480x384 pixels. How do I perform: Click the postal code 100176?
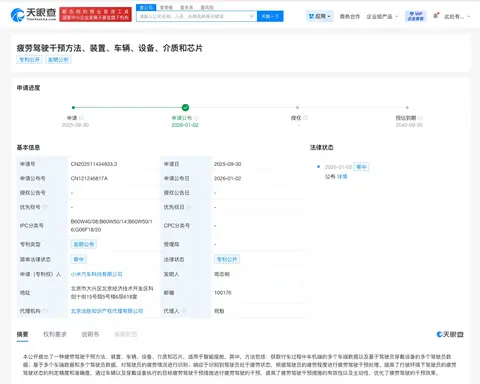223,293
